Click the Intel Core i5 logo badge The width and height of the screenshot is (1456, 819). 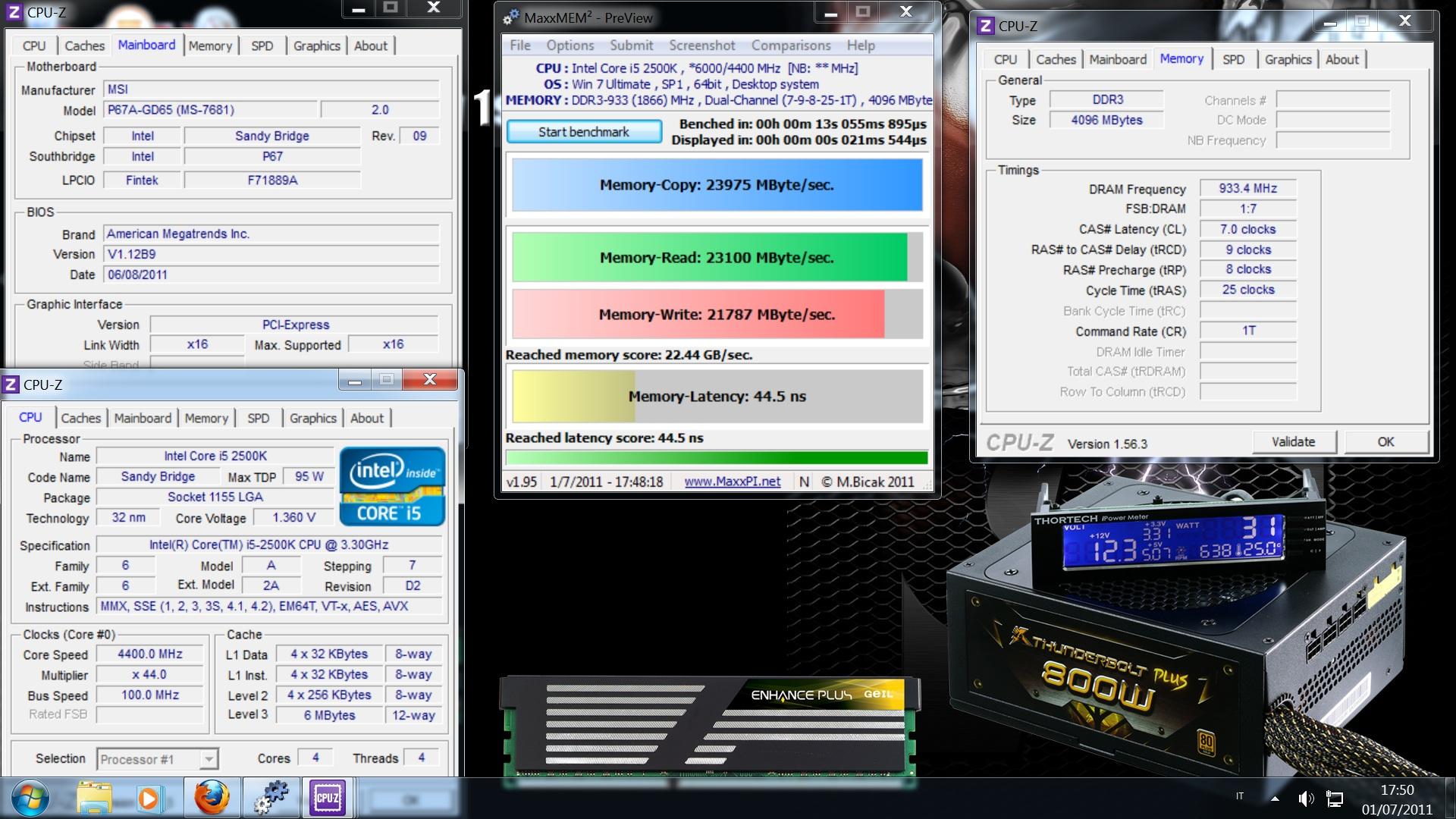pos(392,486)
